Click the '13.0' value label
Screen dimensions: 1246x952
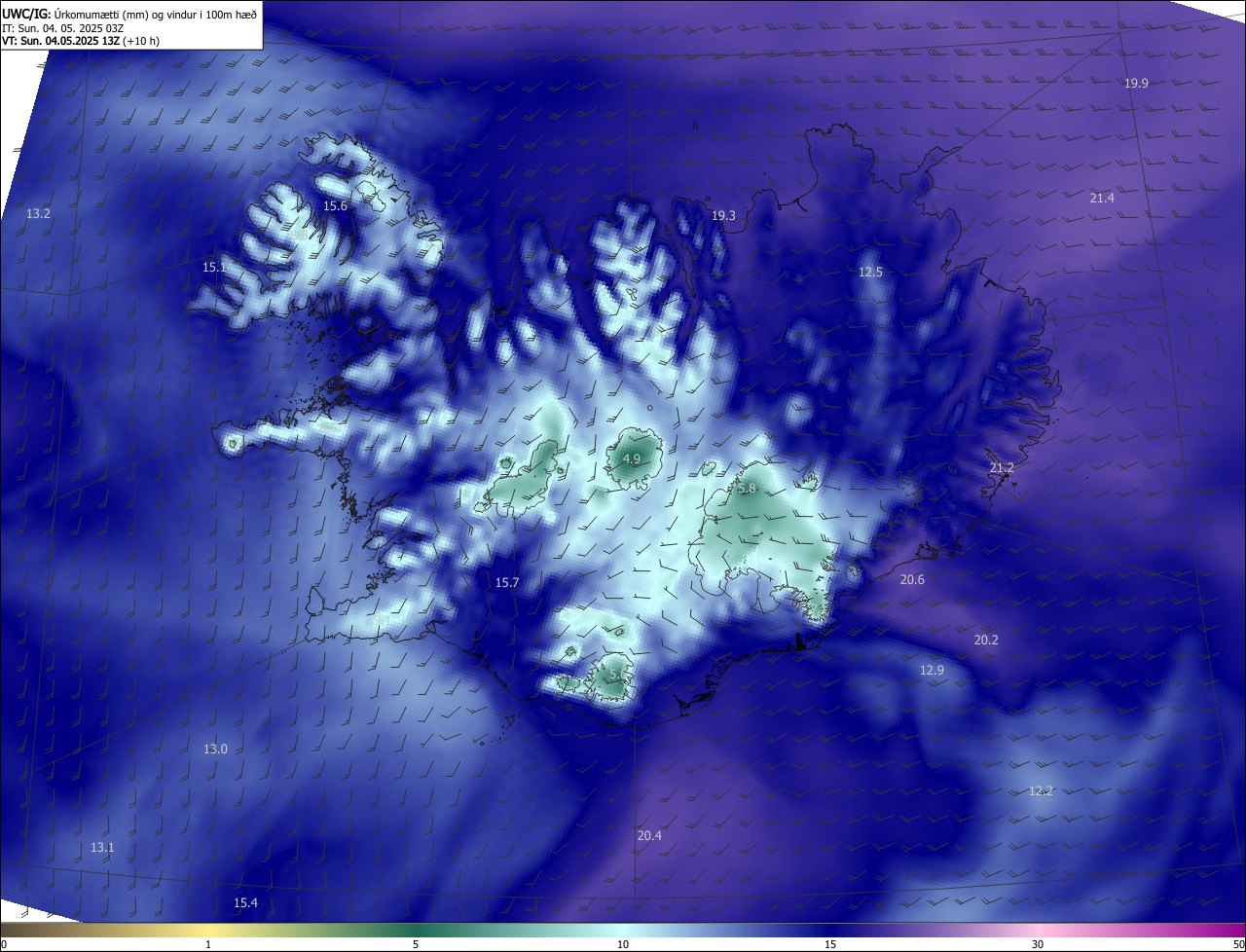coord(215,750)
